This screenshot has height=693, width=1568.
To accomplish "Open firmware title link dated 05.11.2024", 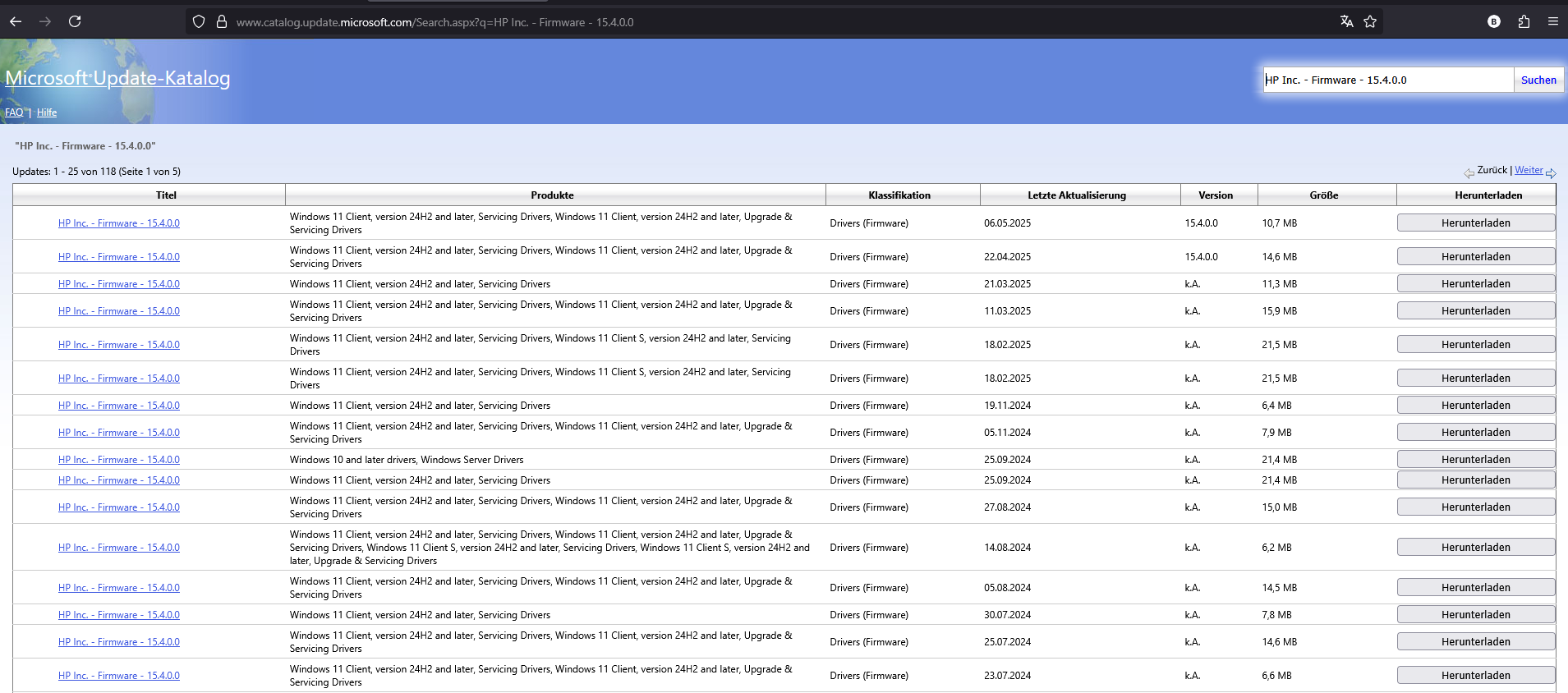I will click(119, 433).
